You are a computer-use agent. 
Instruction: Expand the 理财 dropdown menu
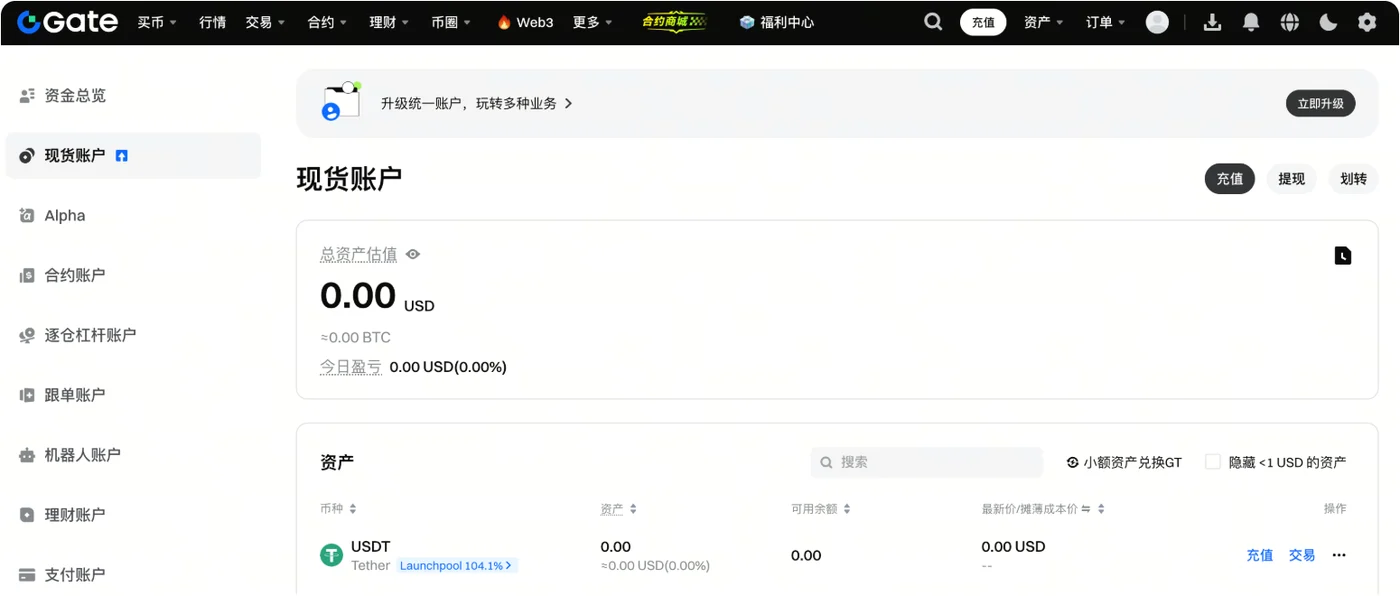tap(390, 22)
